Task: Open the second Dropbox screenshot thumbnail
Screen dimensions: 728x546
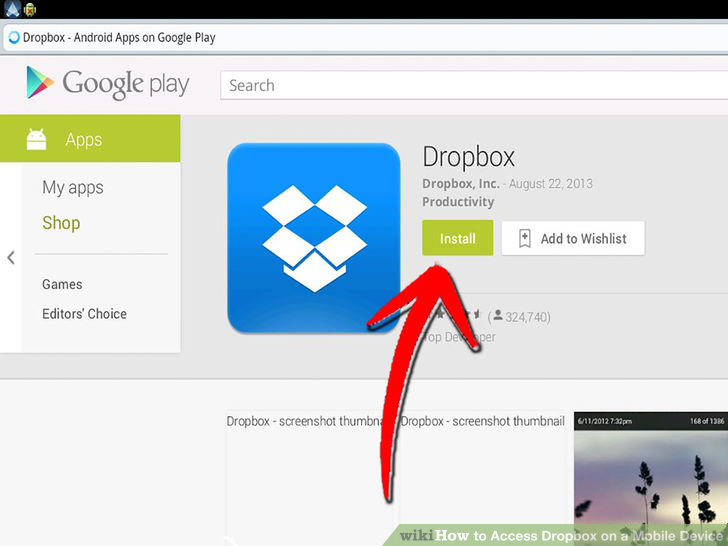Action: [483, 478]
